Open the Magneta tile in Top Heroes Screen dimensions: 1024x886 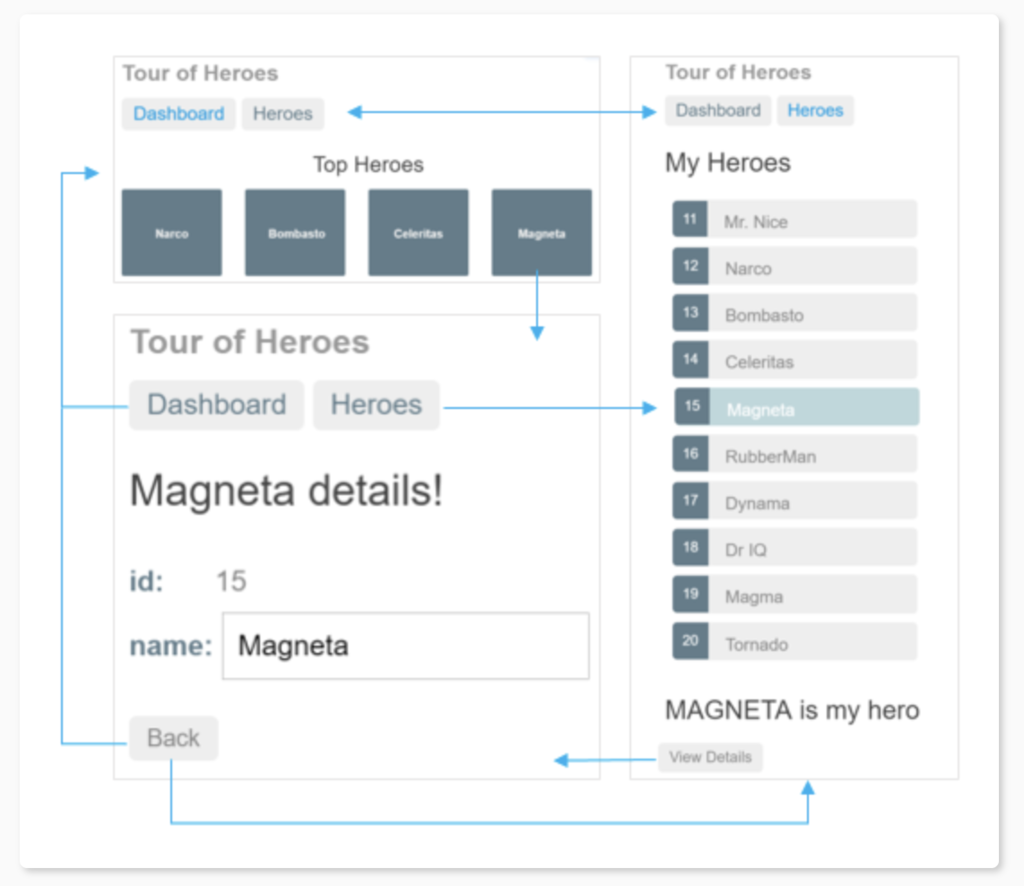click(x=541, y=233)
